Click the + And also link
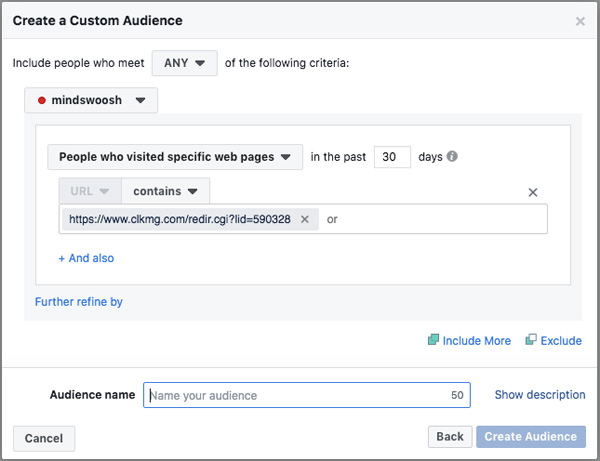 tap(86, 258)
